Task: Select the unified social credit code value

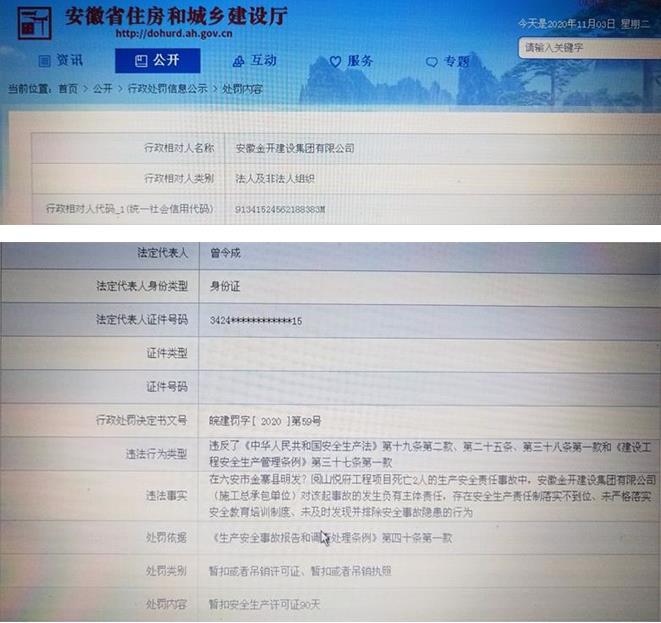Action: click(x=280, y=209)
